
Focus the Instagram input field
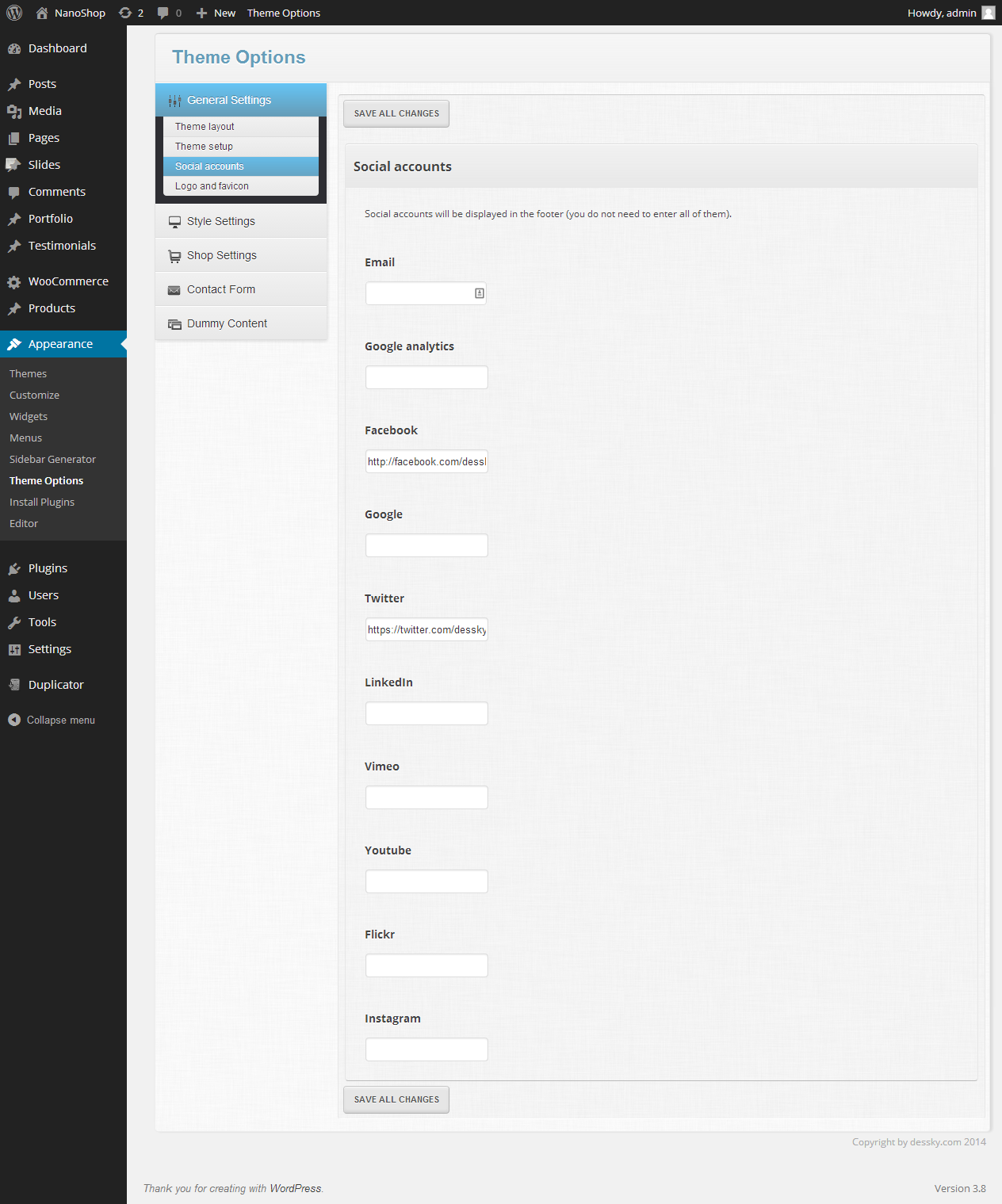tap(426, 1049)
